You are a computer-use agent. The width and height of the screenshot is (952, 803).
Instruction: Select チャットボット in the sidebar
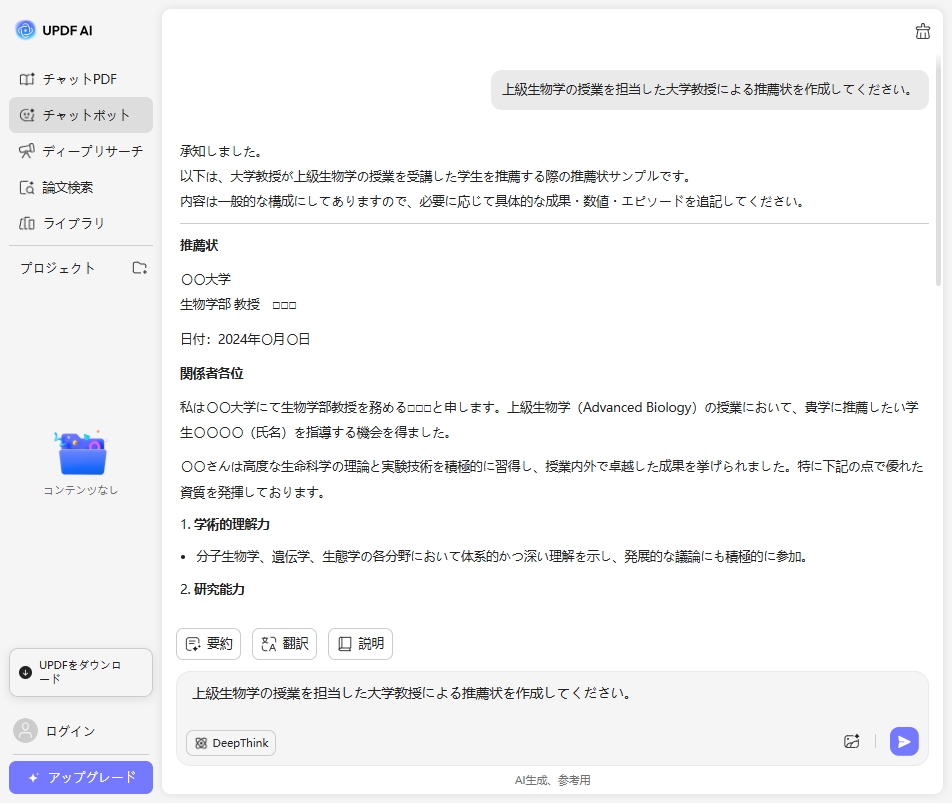[x=81, y=115]
